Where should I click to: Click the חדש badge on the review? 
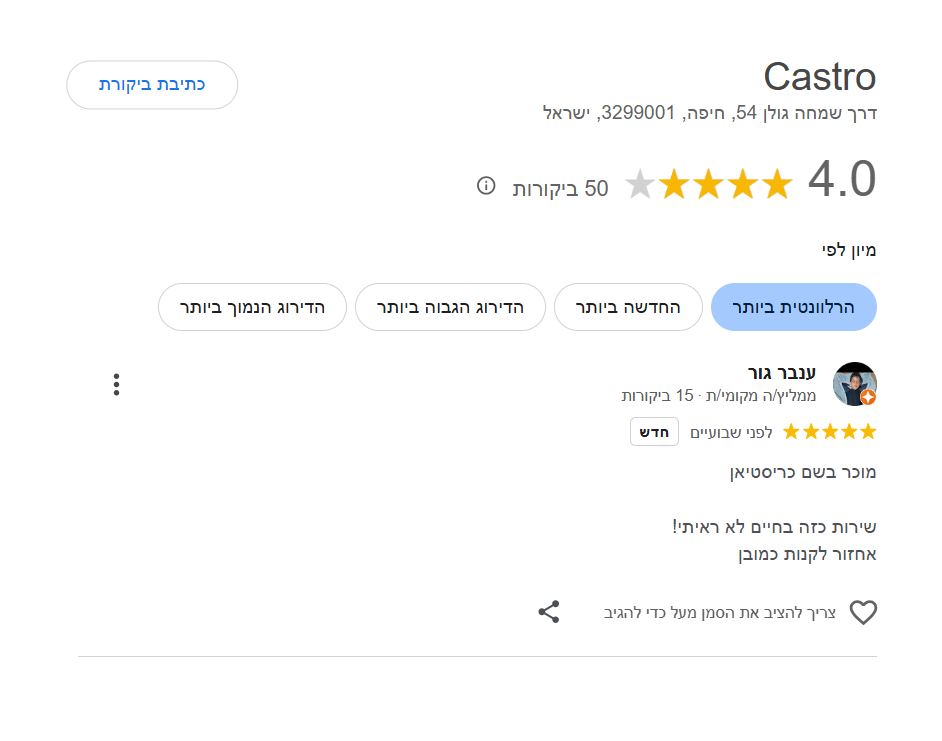(x=654, y=431)
